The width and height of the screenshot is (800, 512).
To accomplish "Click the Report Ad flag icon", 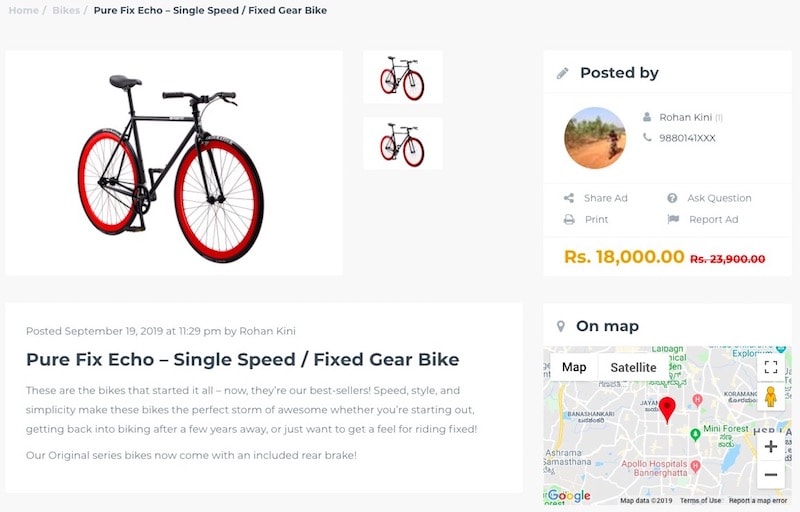I will [x=673, y=219].
